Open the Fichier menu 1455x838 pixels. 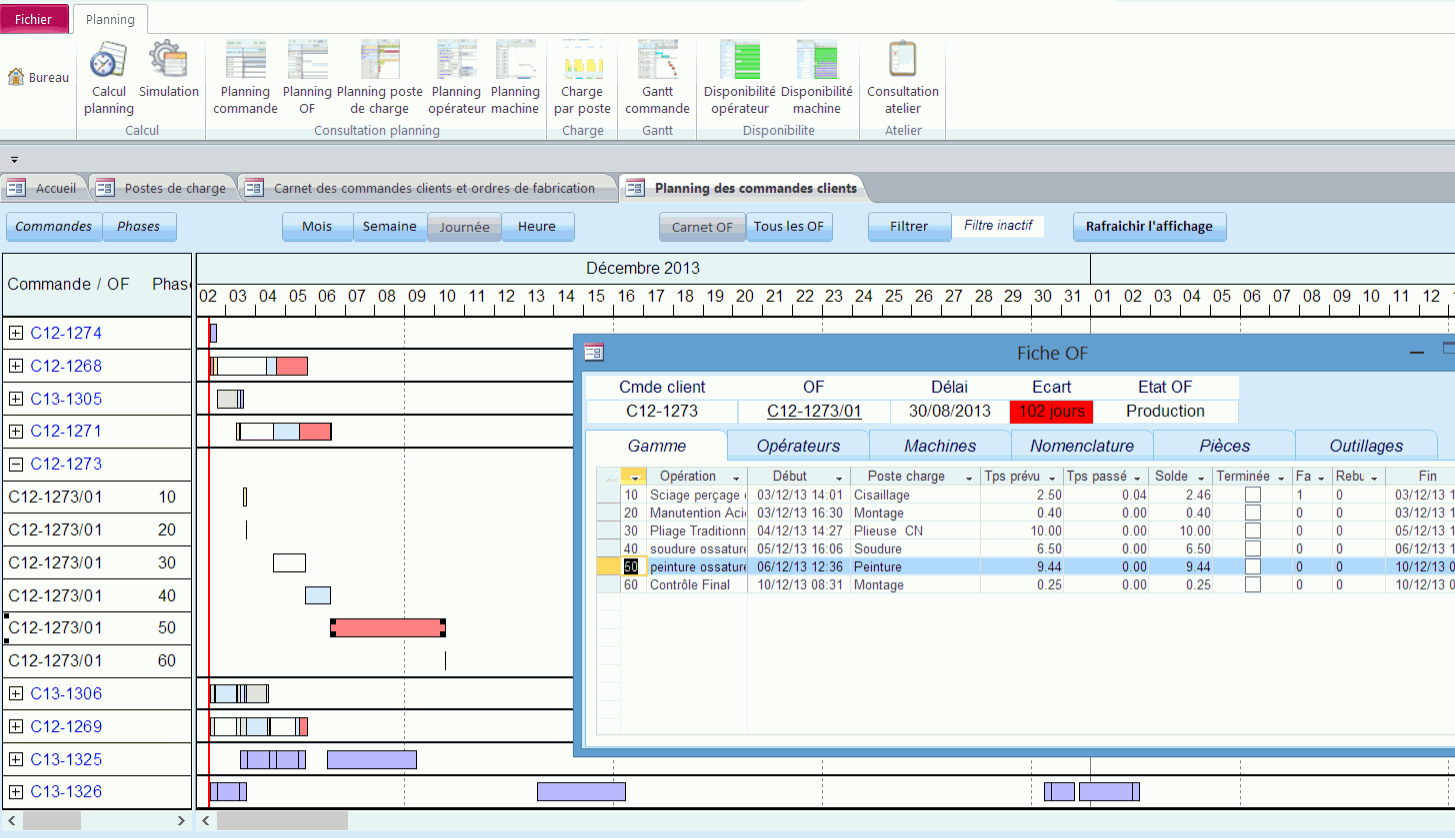[34, 18]
